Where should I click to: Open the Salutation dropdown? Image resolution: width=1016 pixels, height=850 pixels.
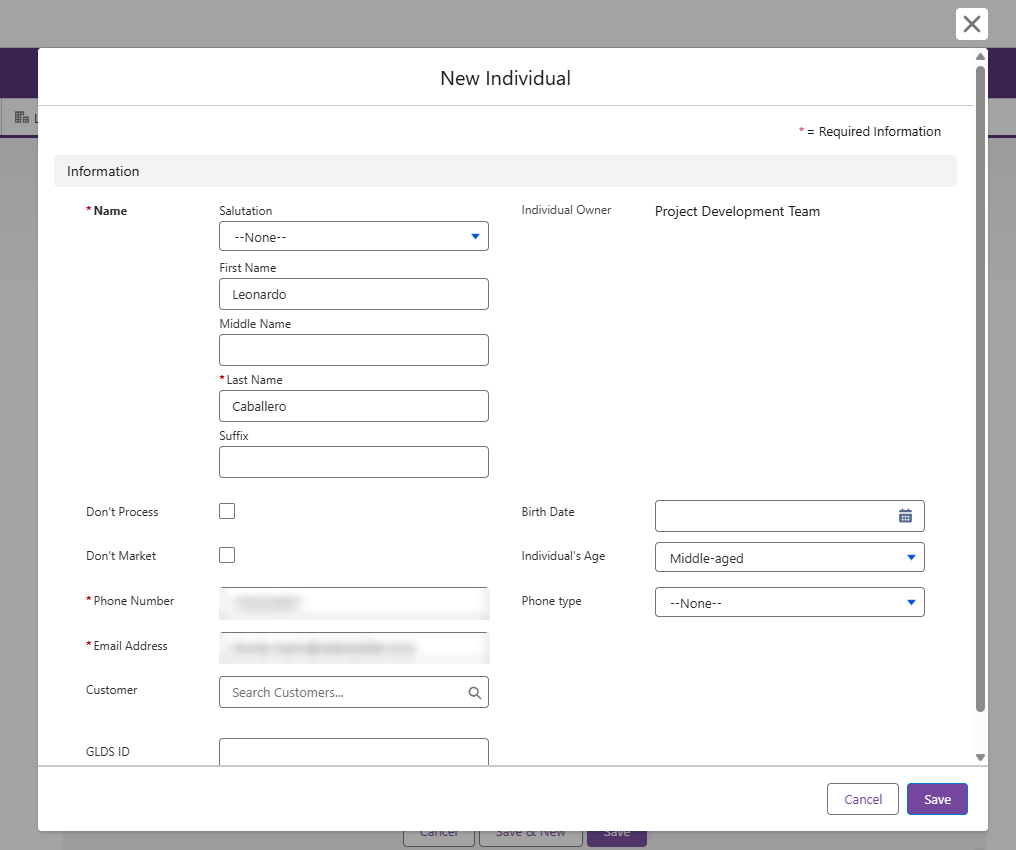point(354,236)
